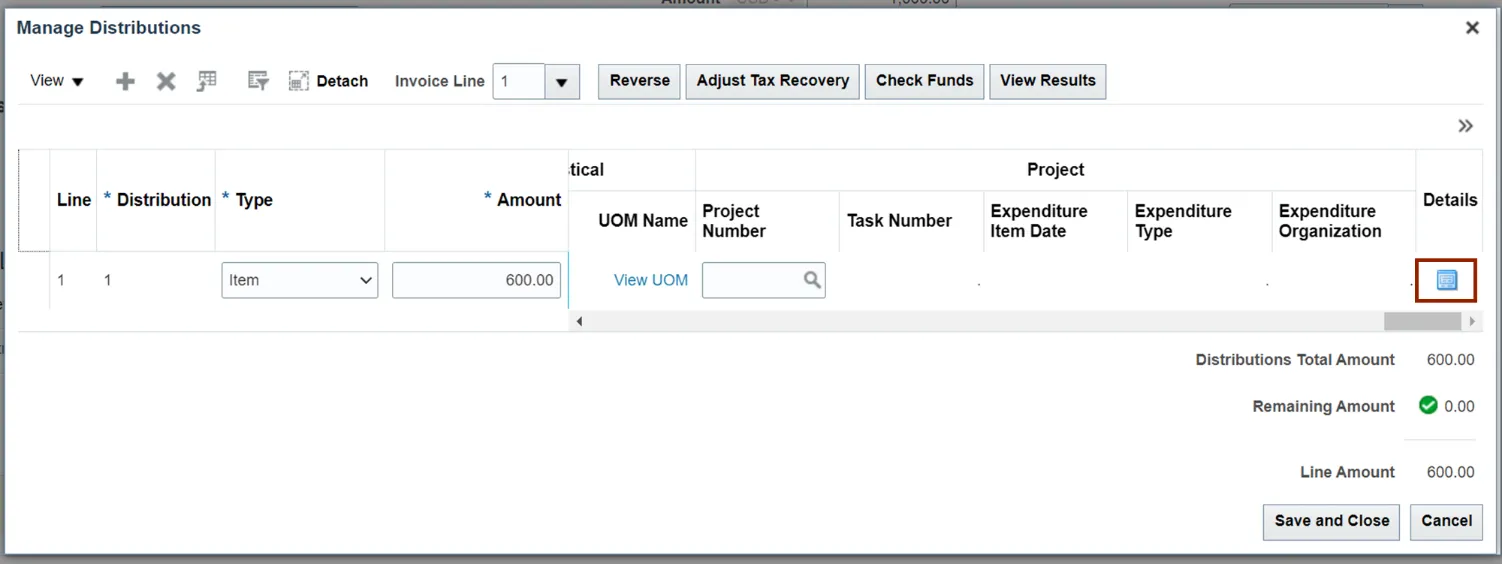Click the Line column header
The width and height of the screenshot is (1502, 564).
pyautogui.click(x=74, y=200)
